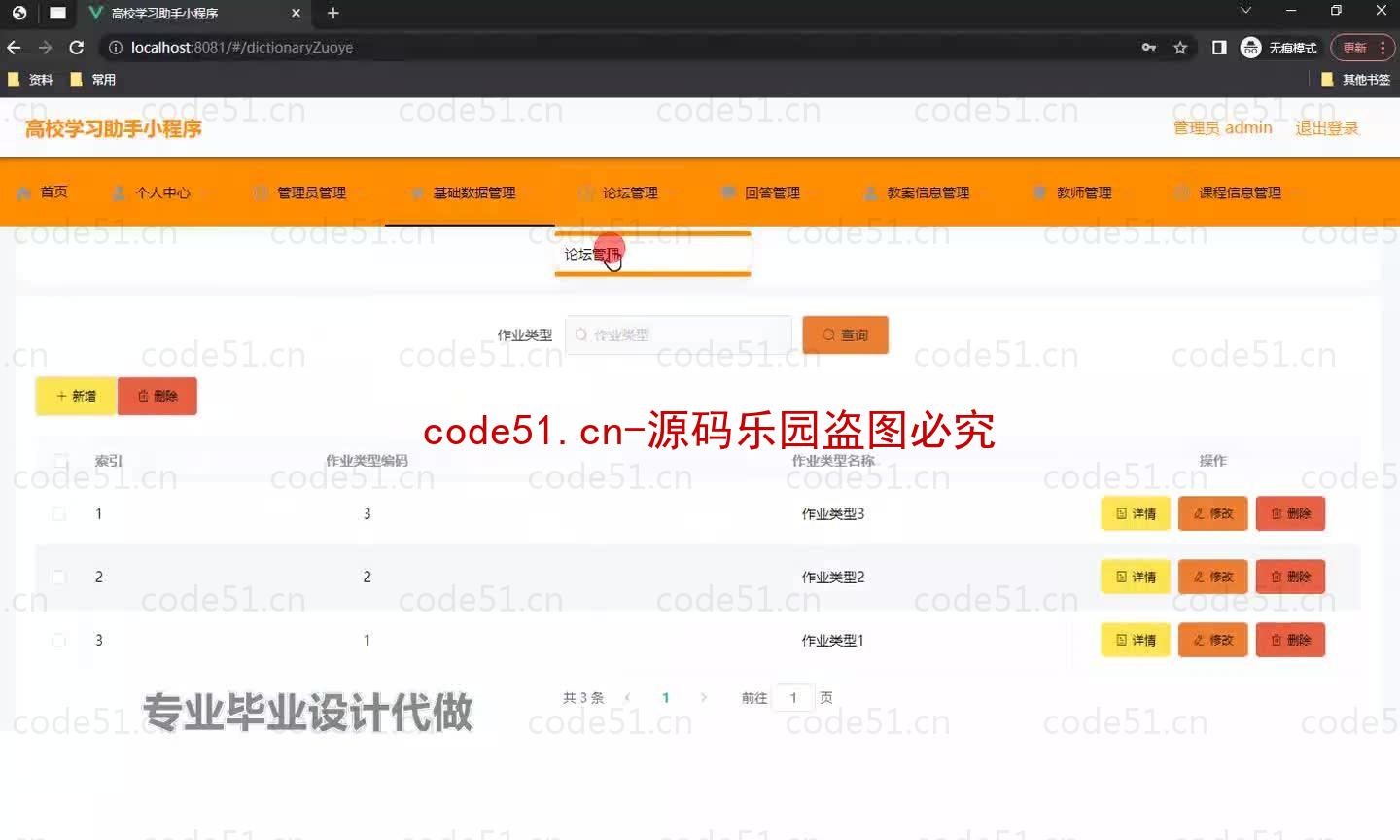View 详情 for 作业类型3
Screen dimensions: 1400x840
1136,513
